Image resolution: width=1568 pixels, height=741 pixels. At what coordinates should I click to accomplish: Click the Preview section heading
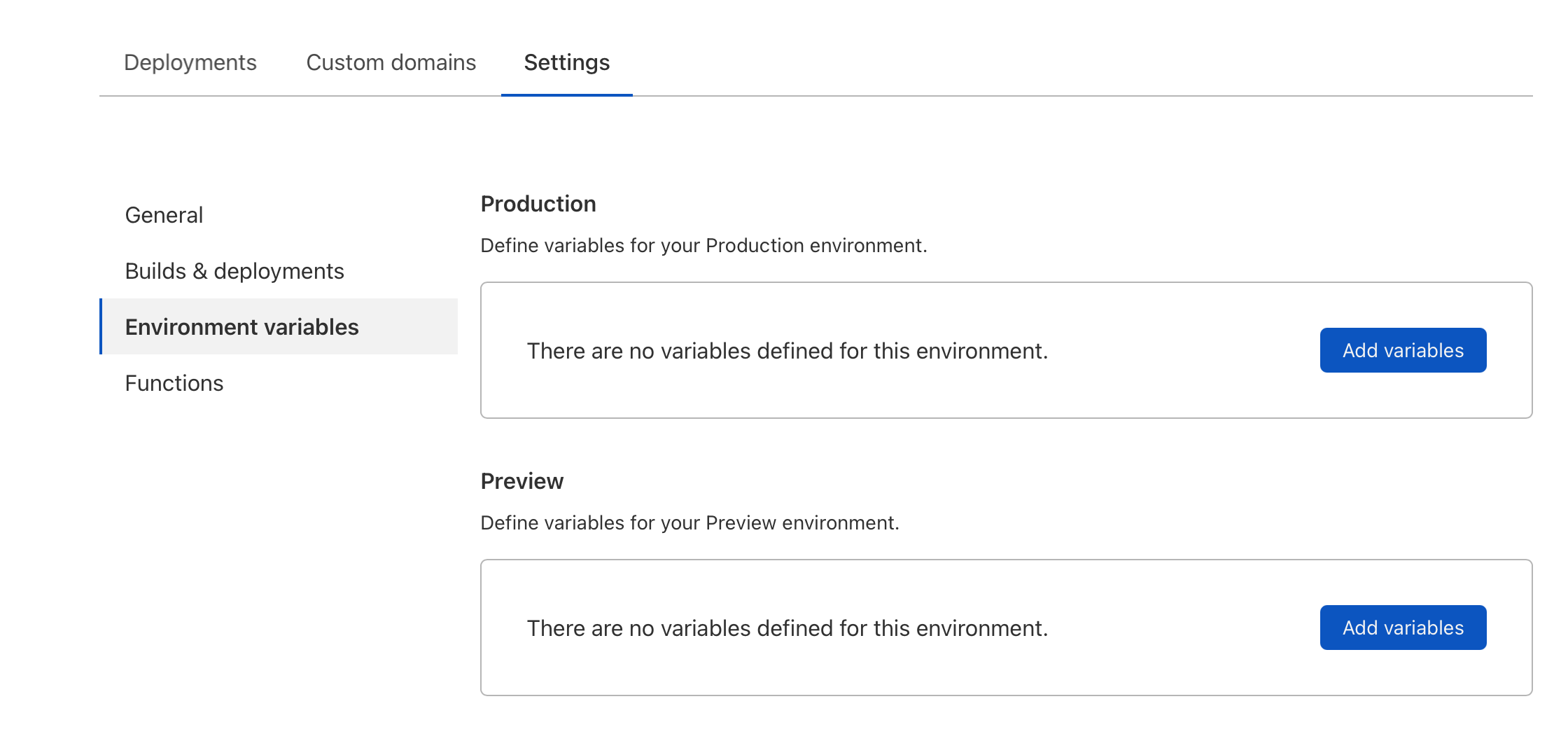pyautogui.click(x=521, y=481)
